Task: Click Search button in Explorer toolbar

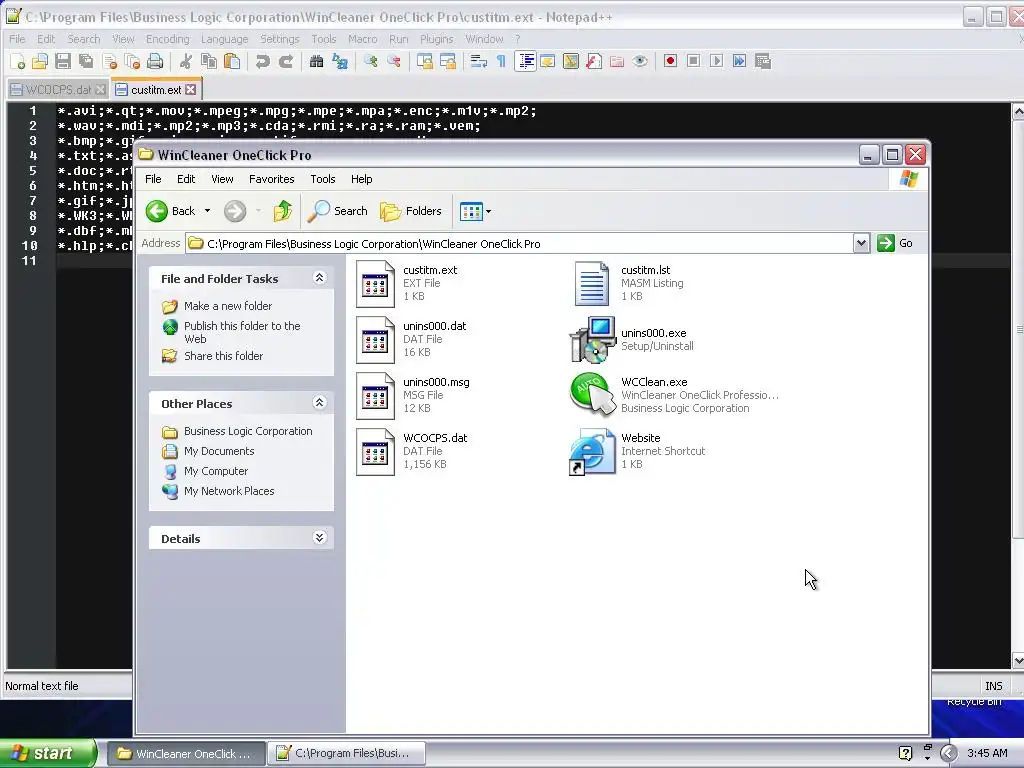Action: [338, 211]
